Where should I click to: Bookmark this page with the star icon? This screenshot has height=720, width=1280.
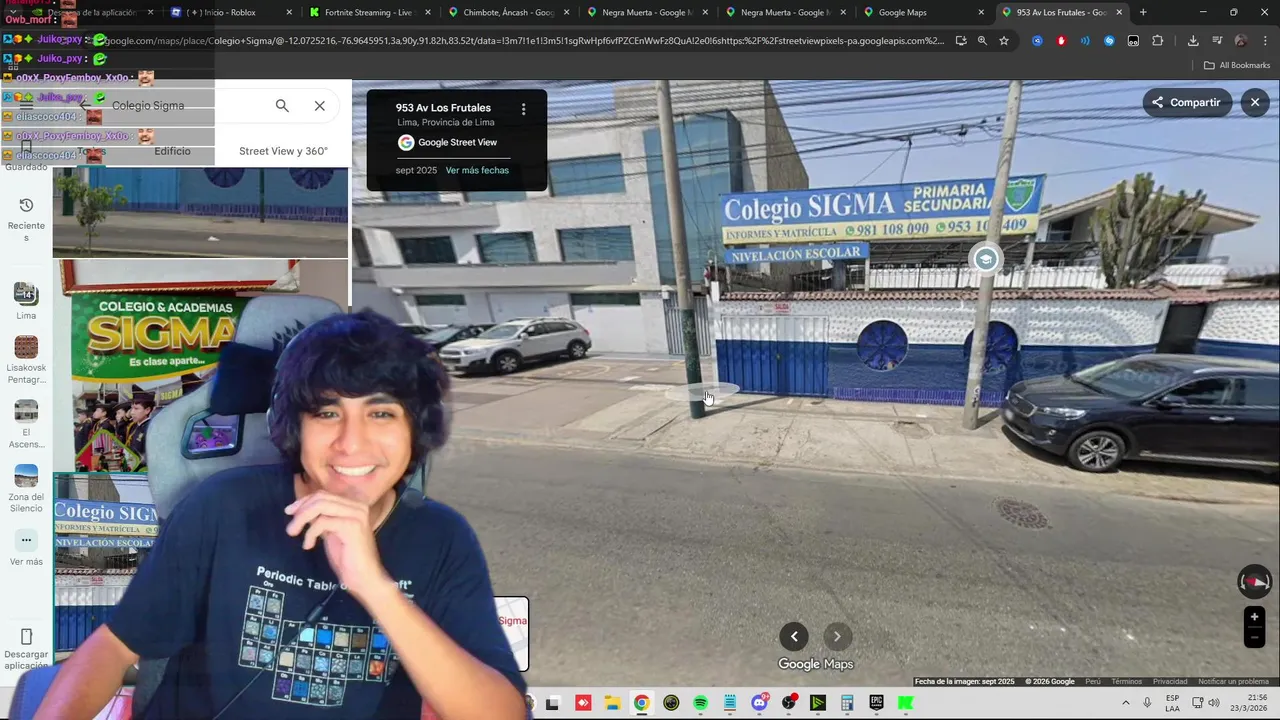(1004, 41)
